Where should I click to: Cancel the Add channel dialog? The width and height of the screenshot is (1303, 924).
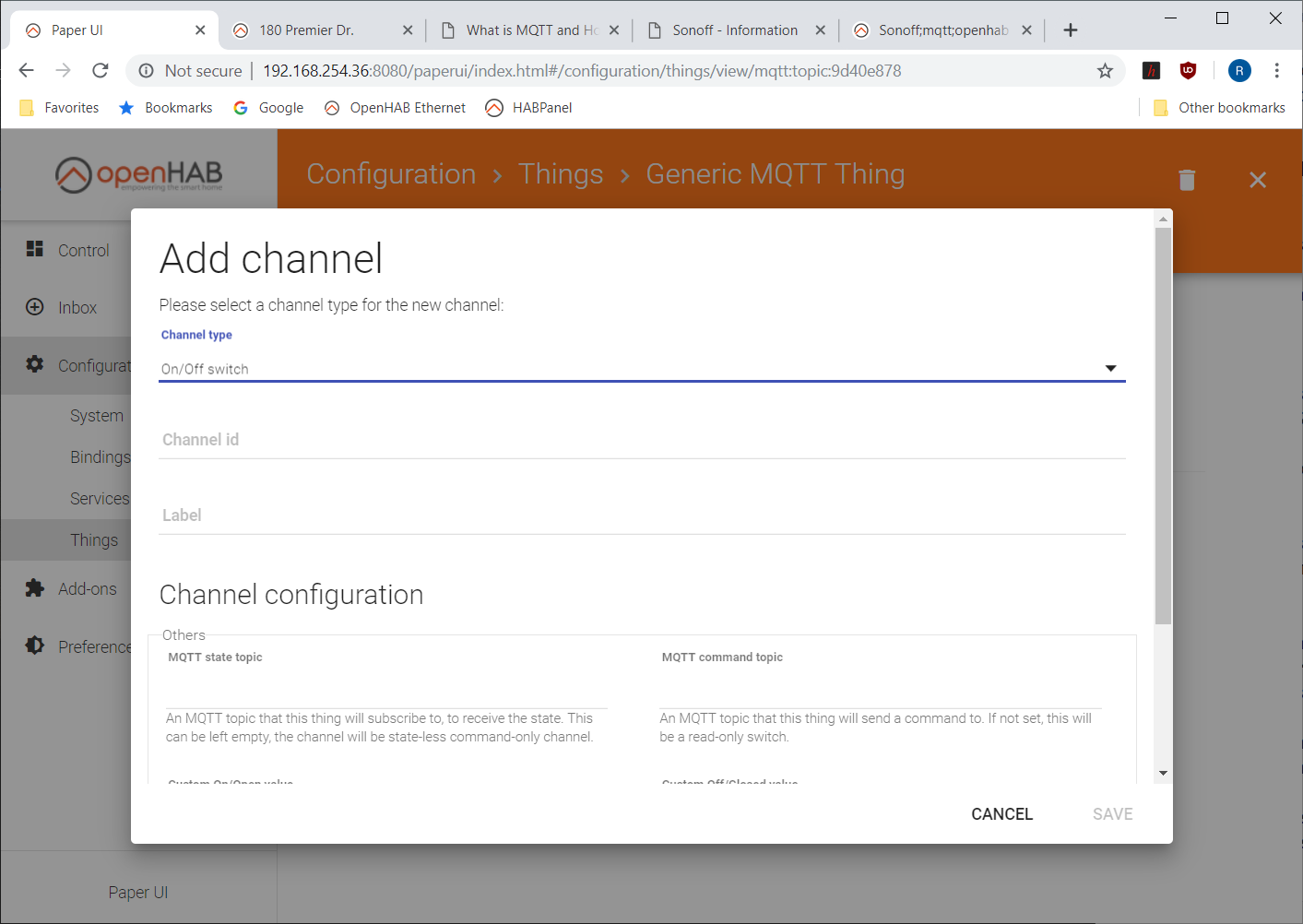pyautogui.click(x=1001, y=814)
